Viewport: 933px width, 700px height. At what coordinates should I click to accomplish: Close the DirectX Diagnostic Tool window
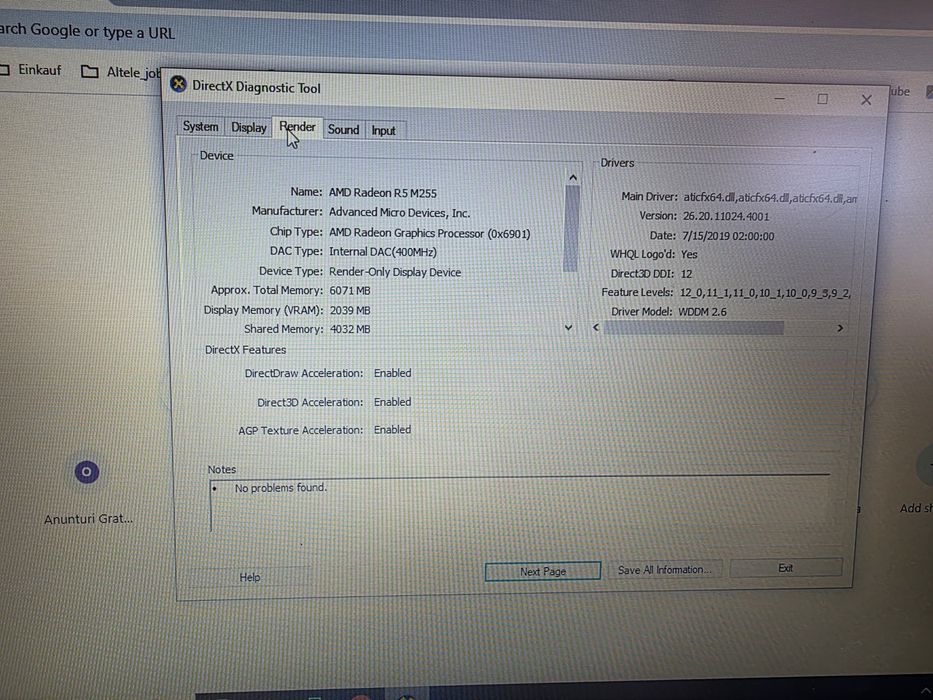pos(866,100)
